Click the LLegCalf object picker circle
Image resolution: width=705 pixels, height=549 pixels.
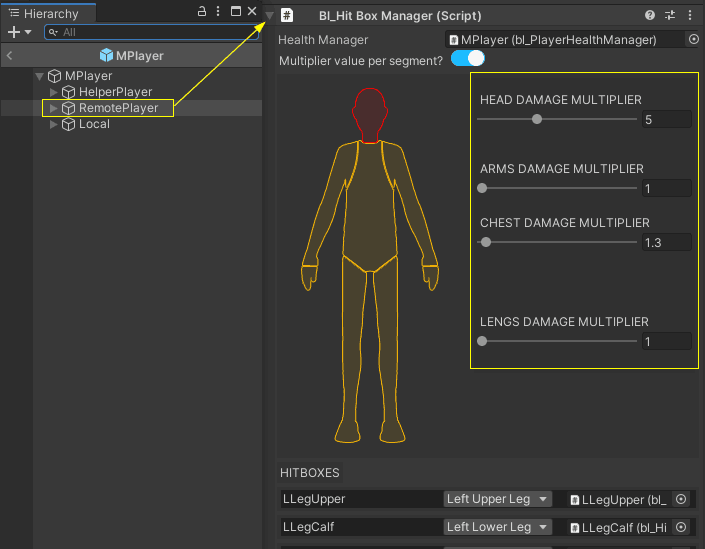tap(681, 527)
